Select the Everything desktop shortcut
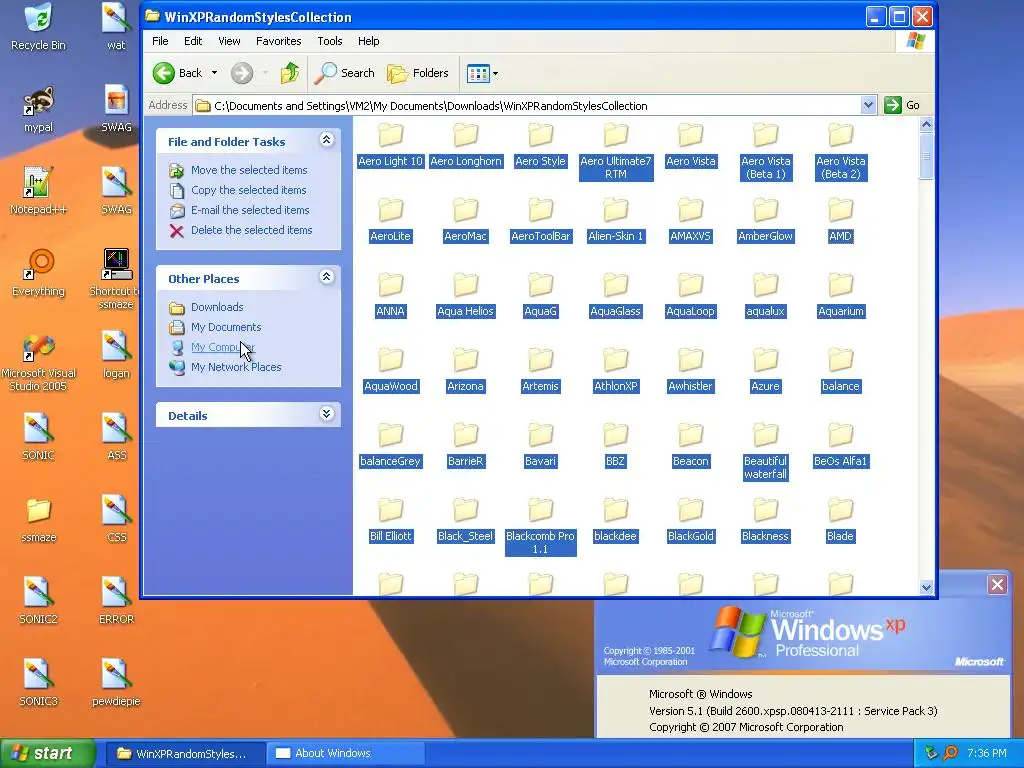Screen dimensions: 1024x768 pos(39,274)
